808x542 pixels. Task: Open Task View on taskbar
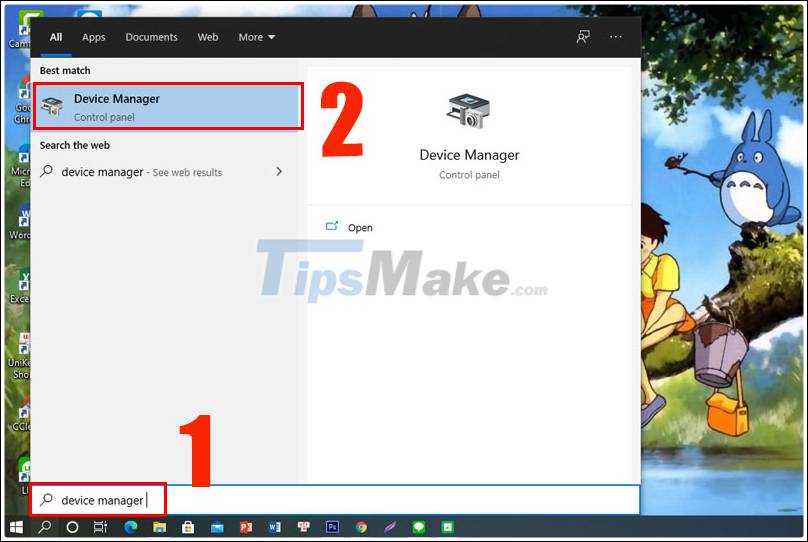pyautogui.click(x=100, y=527)
